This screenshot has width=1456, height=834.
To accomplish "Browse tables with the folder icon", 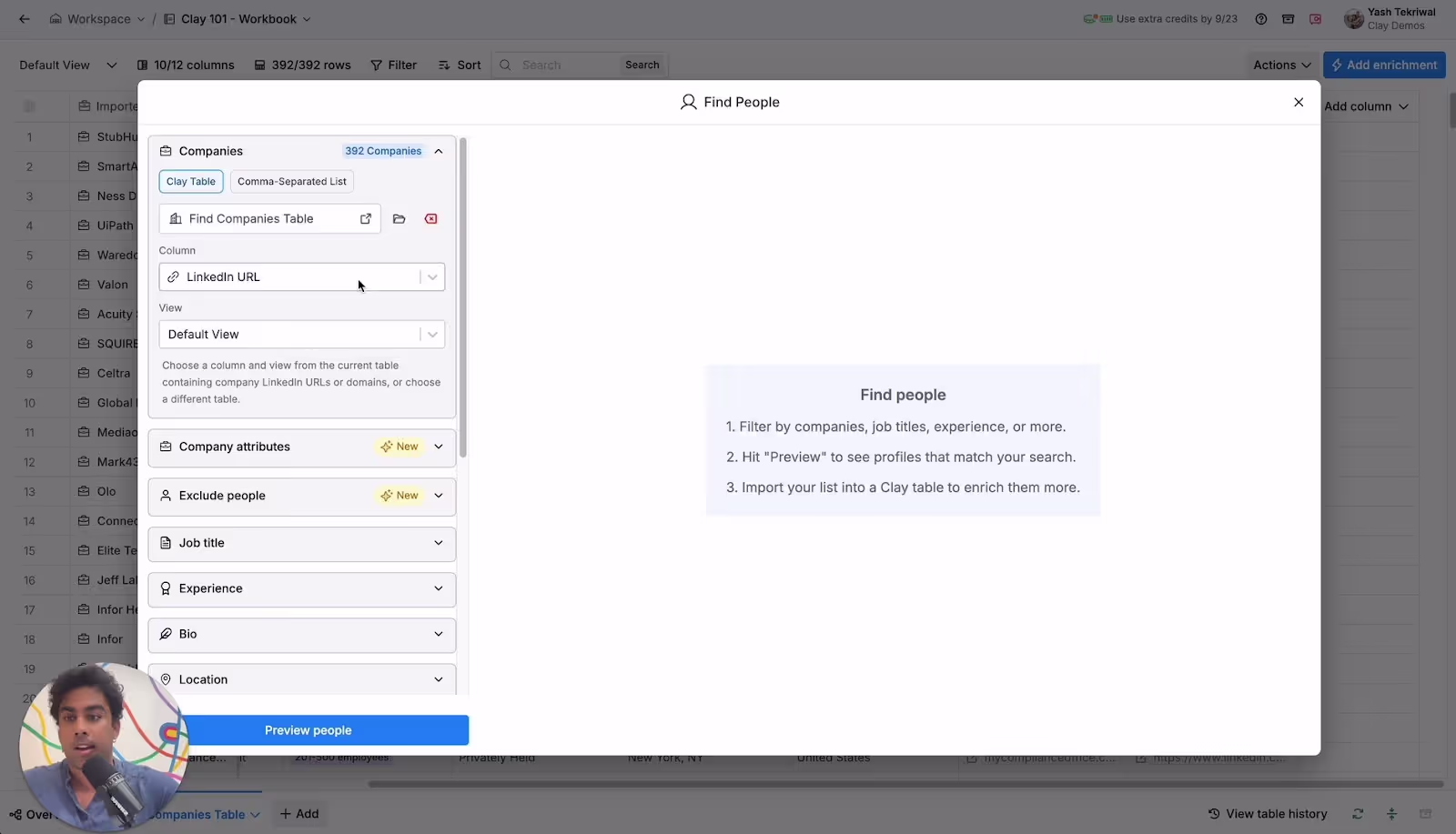I will pos(399,219).
